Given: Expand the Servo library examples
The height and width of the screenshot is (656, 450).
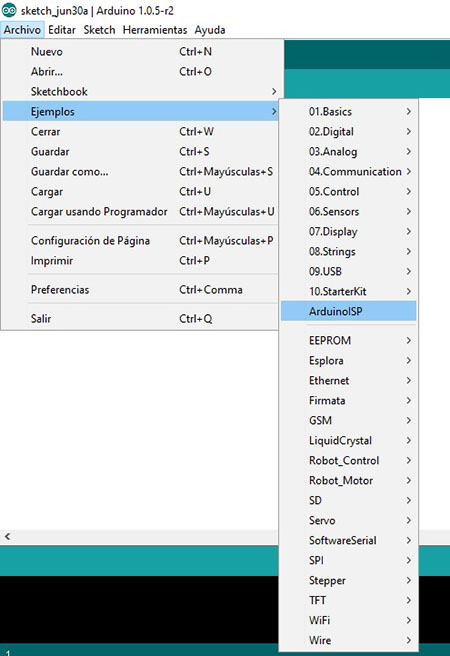Looking at the screenshot, I should point(348,520).
